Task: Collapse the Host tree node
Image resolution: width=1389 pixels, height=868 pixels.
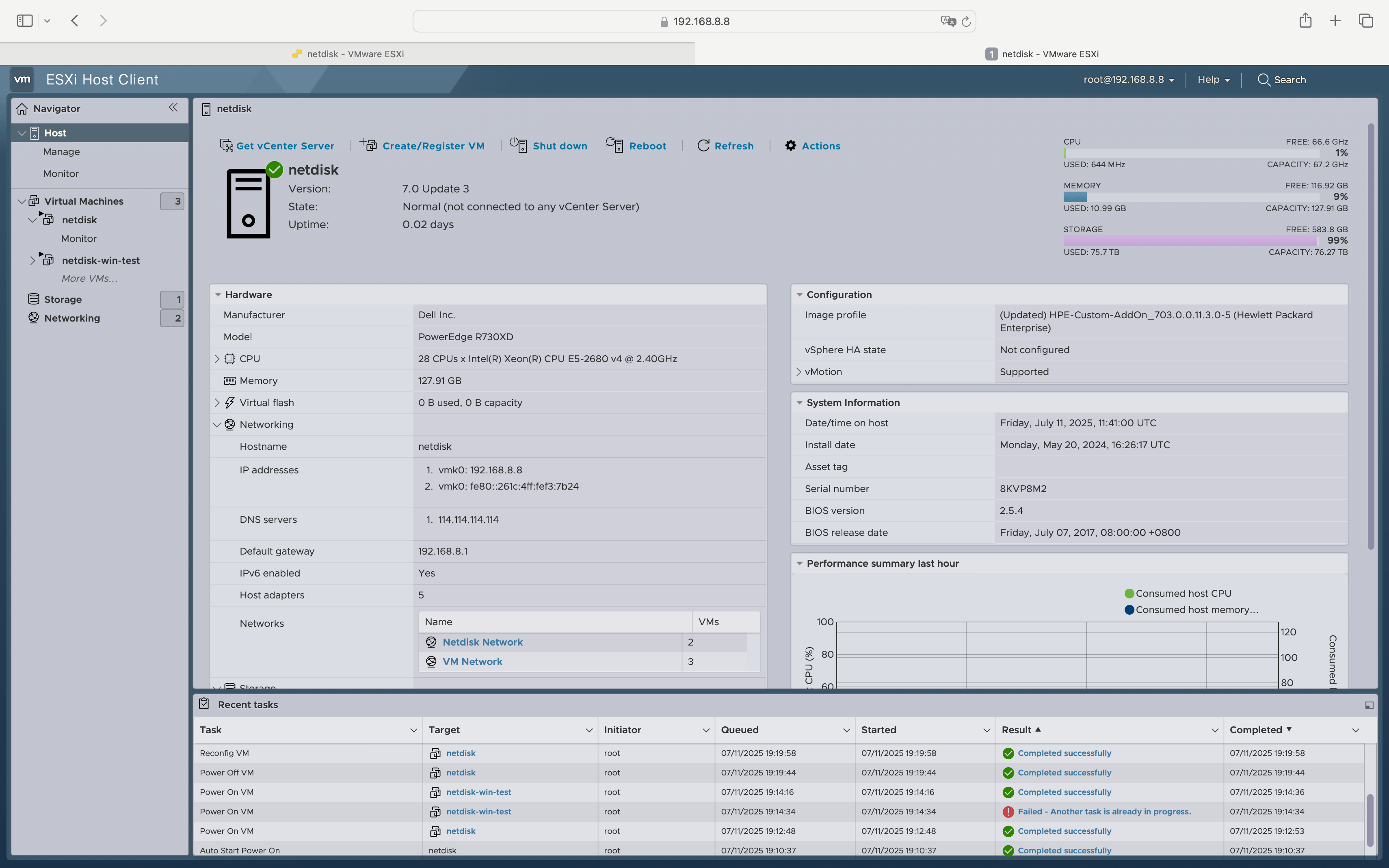Action: 22,133
